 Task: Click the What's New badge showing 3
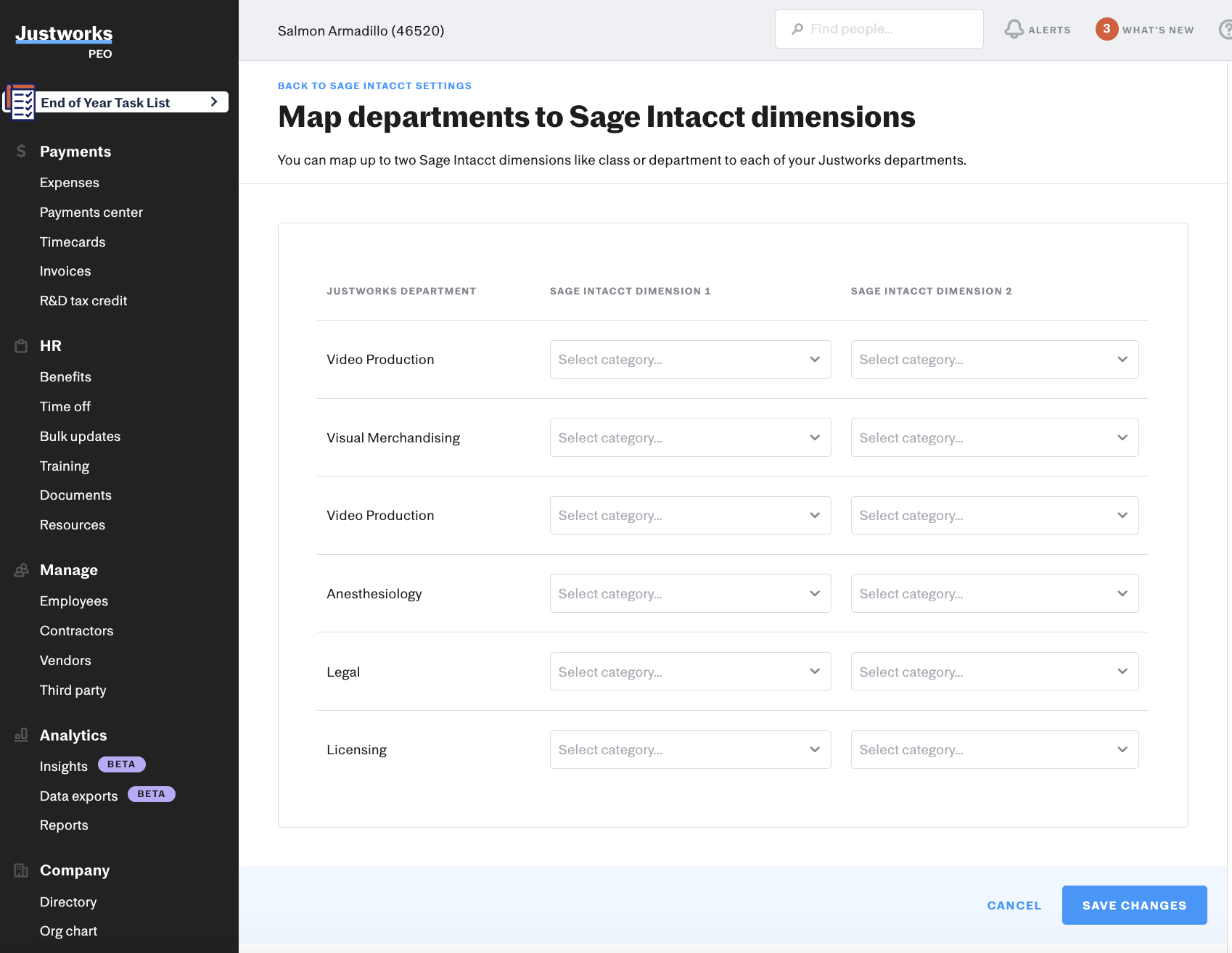tap(1106, 29)
